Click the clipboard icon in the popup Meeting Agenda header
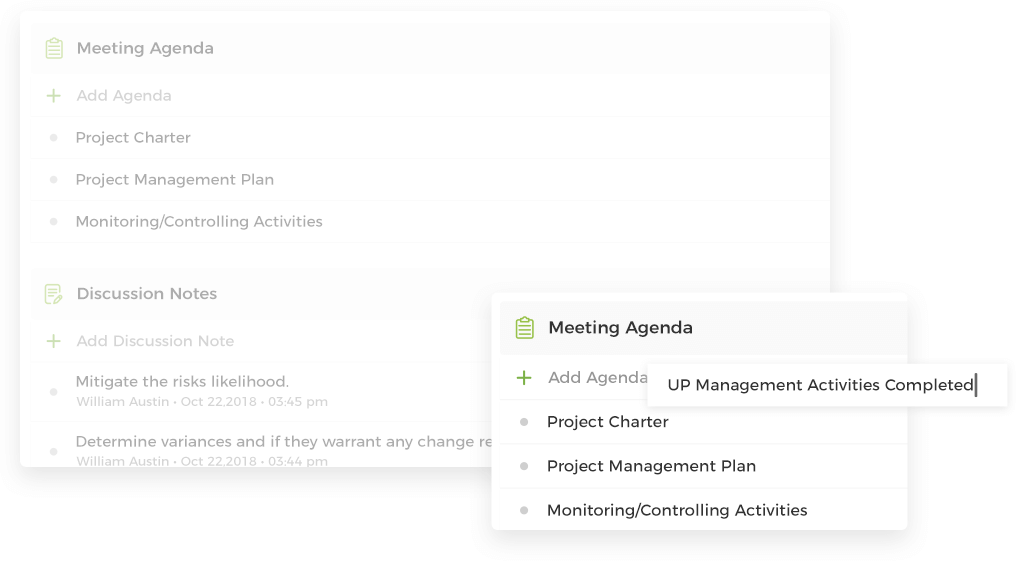The height and width of the screenshot is (564, 1027). 525,328
